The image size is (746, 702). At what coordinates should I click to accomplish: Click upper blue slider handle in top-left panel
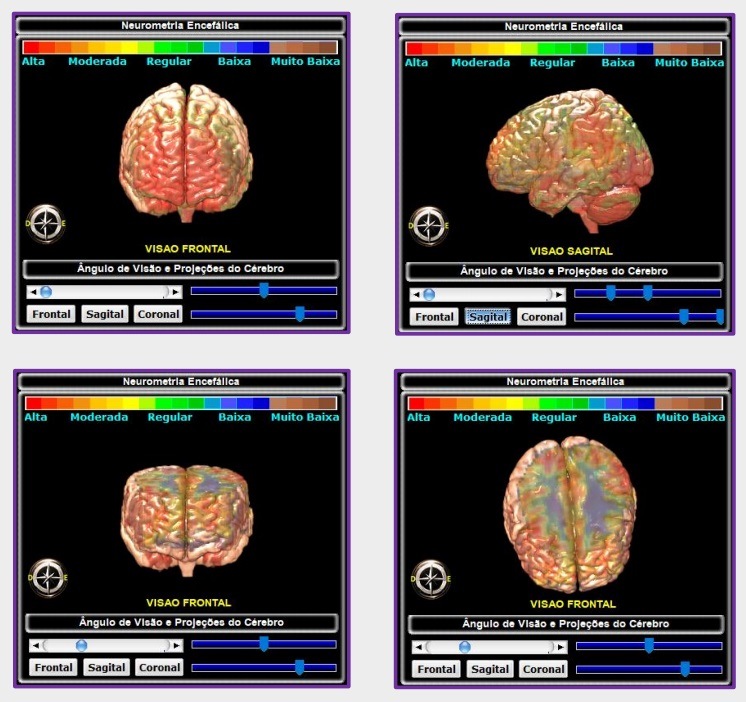tap(264, 290)
